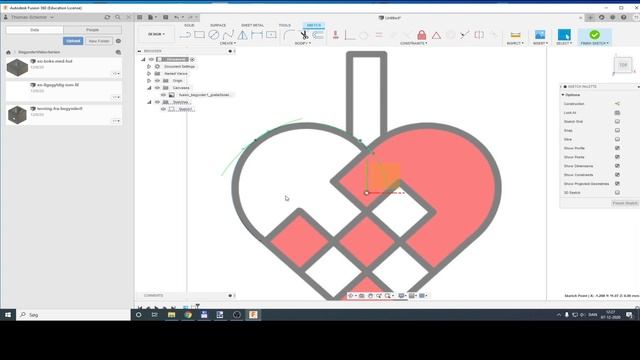The height and width of the screenshot is (360, 640).
Task: Toggle the Snap checkbox
Action: (x=617, y=131)
